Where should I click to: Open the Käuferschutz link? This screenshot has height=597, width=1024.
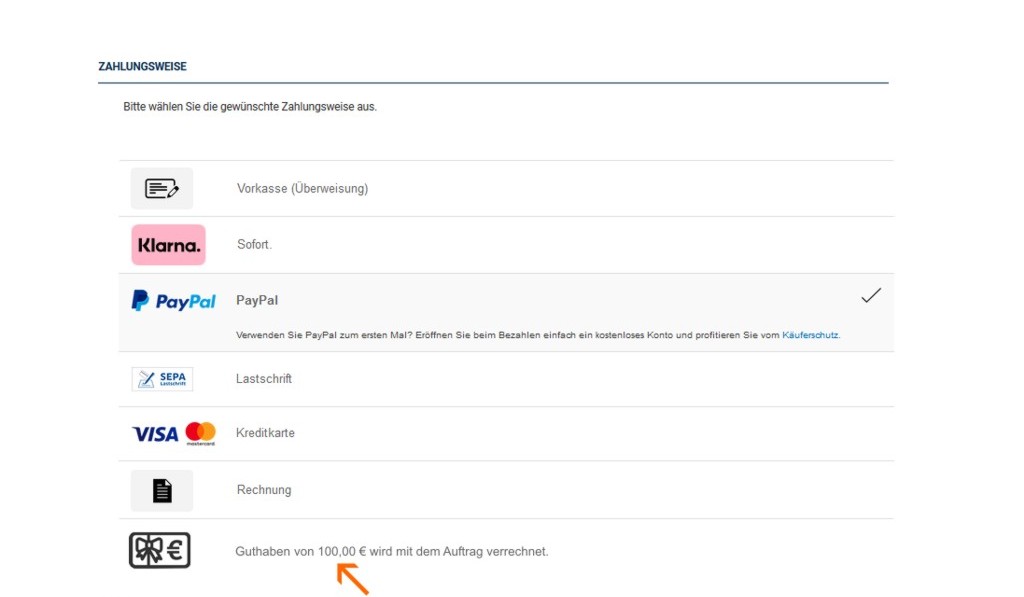tap(810, 335)
